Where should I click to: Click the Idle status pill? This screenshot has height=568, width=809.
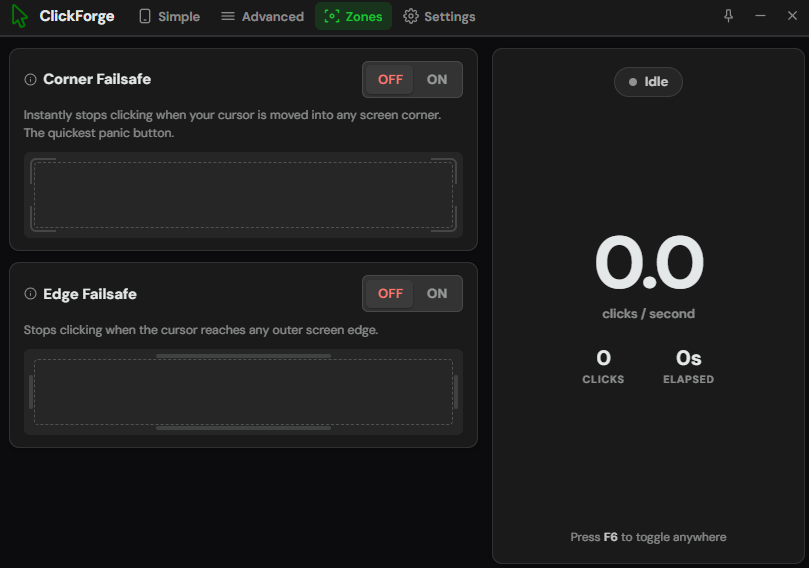click(648, 82)
